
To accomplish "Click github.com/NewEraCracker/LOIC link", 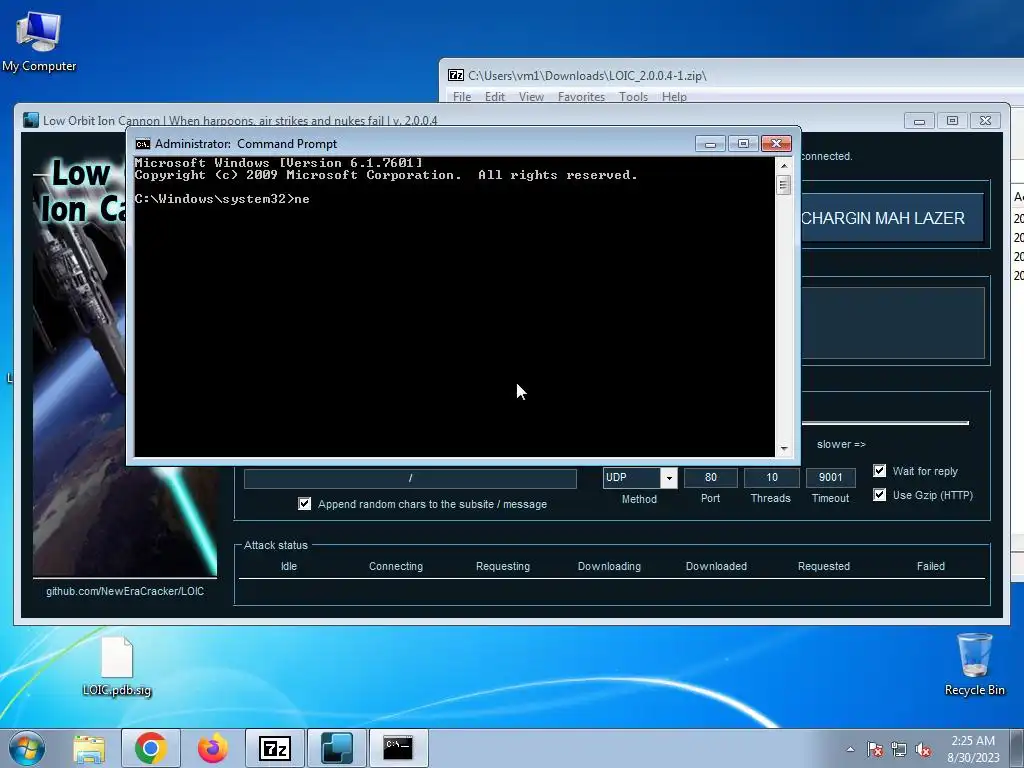I will [x=125, y=591].
